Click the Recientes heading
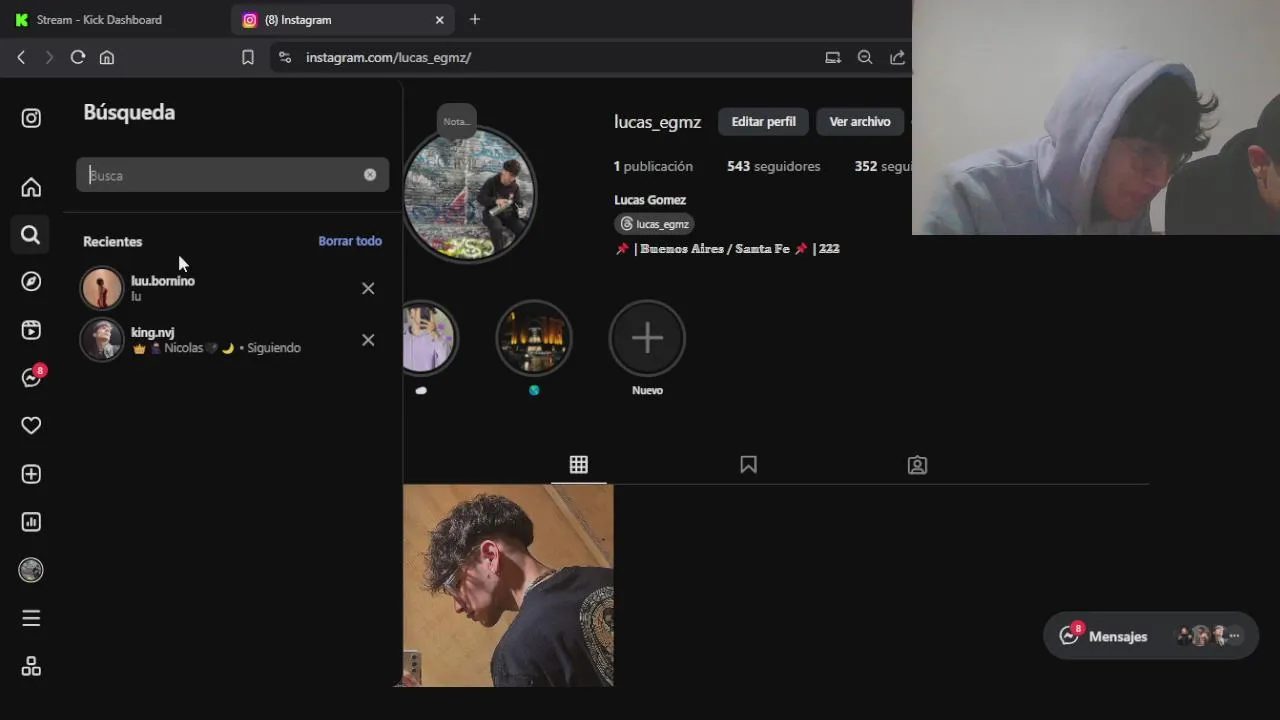The height and width of the screenshot is (720, 1280). 113,241
